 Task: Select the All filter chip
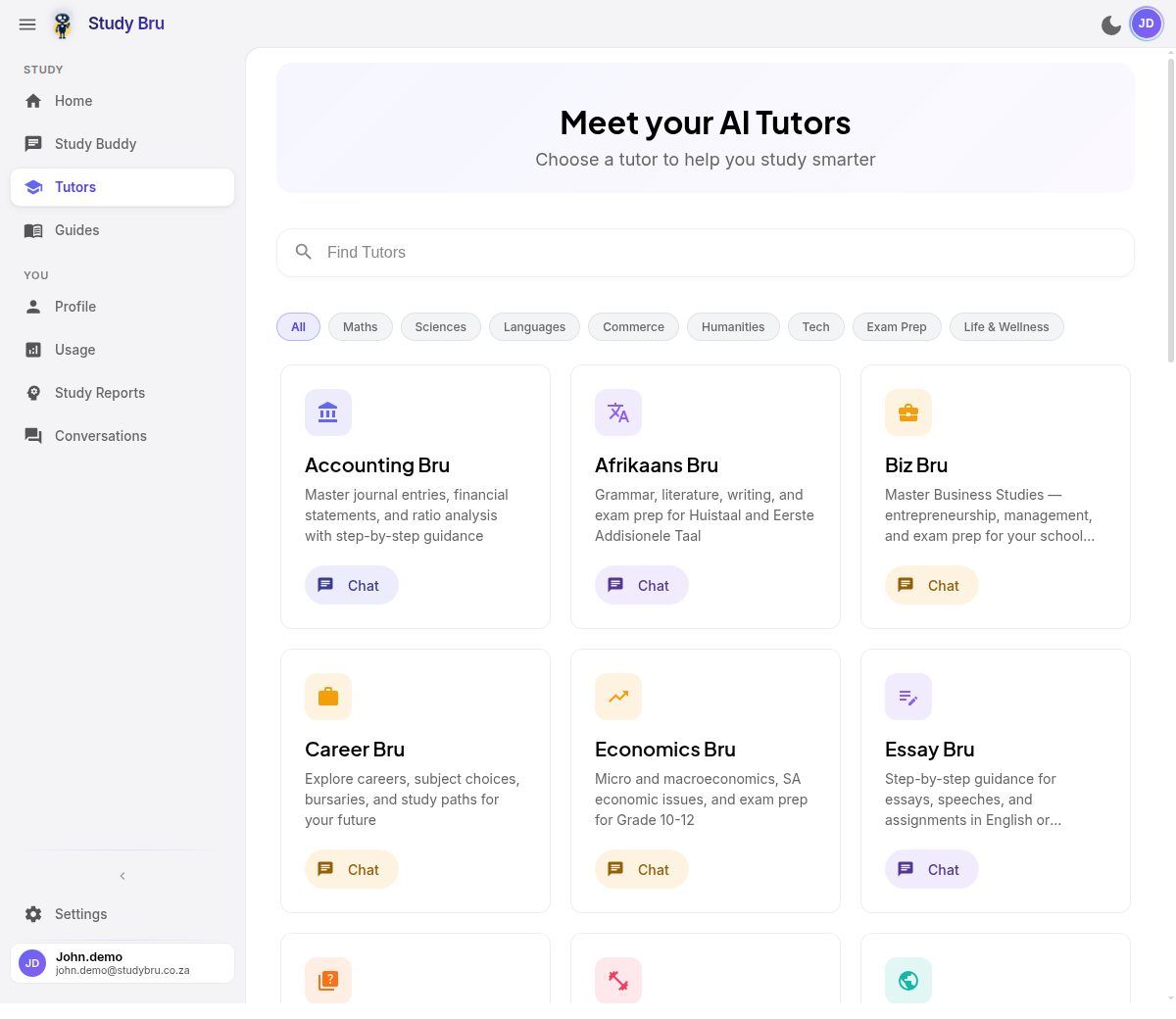pos(298,327)
